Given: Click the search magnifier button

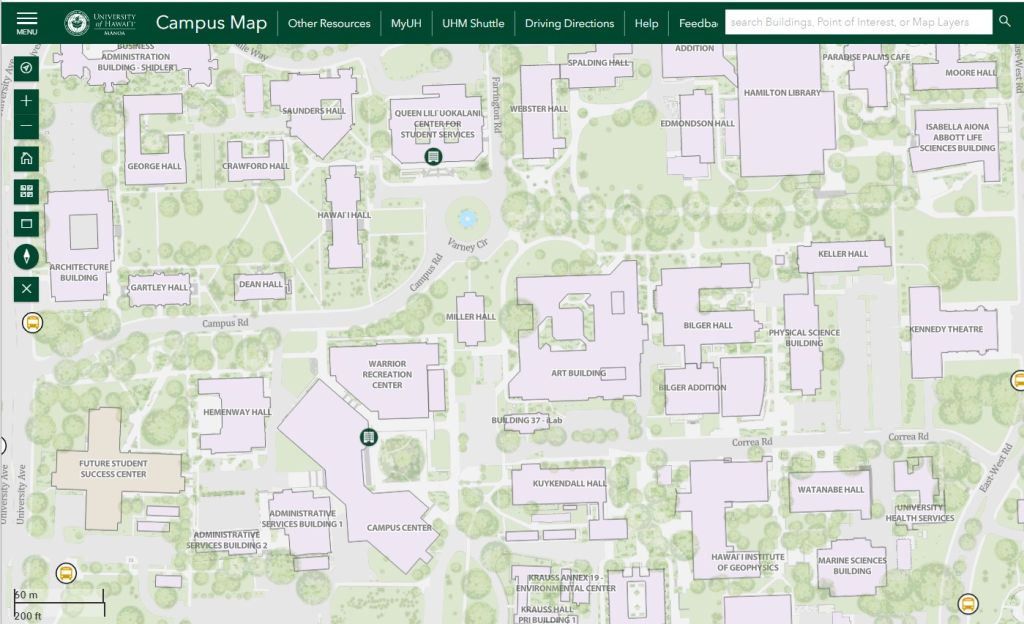Looking at the screenshot, I should [x=1005, y=22].
